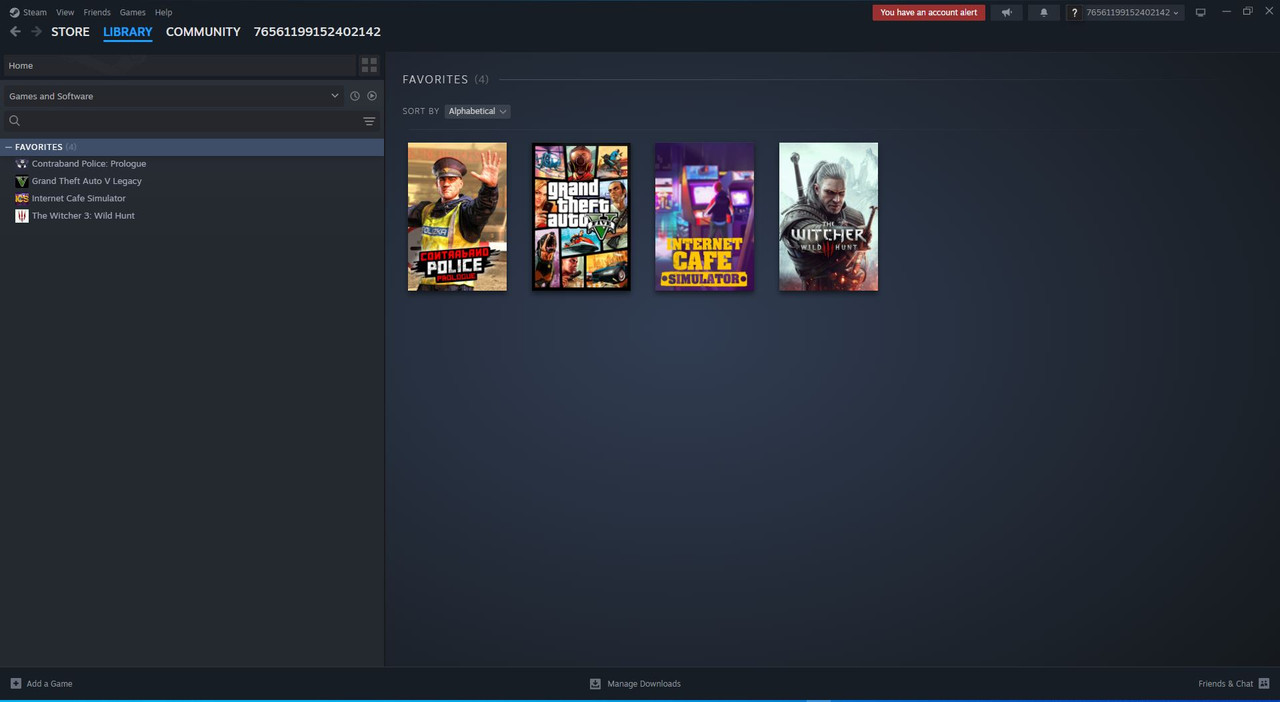Switch to the STORE tab
The image size is (1280, 702).
[70, 32]
